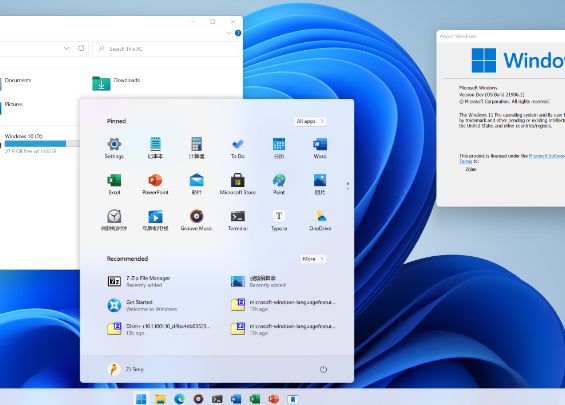Open the Photos app beside Paint

(320, 184)
